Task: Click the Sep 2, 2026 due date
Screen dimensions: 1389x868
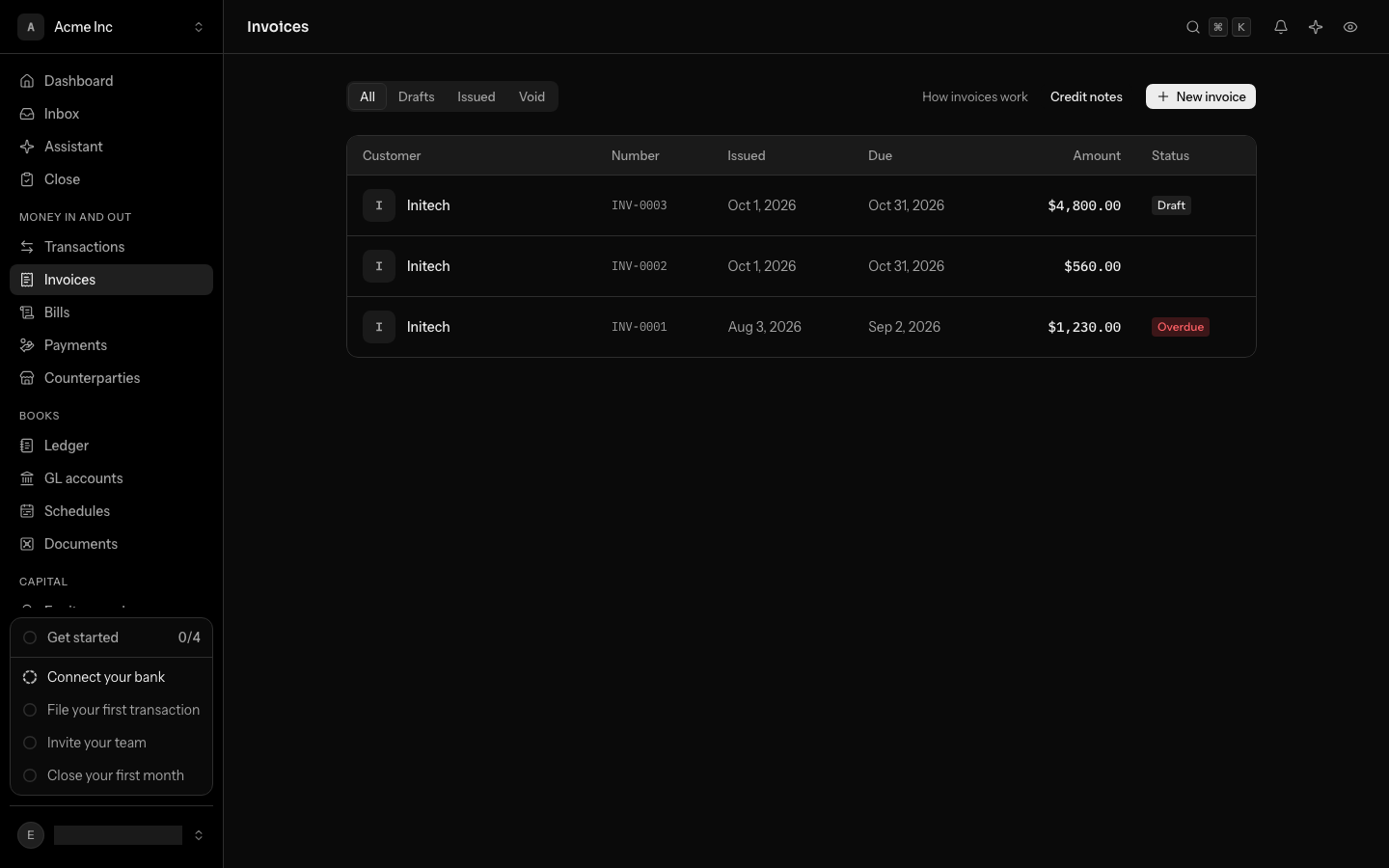Action: 904,327
